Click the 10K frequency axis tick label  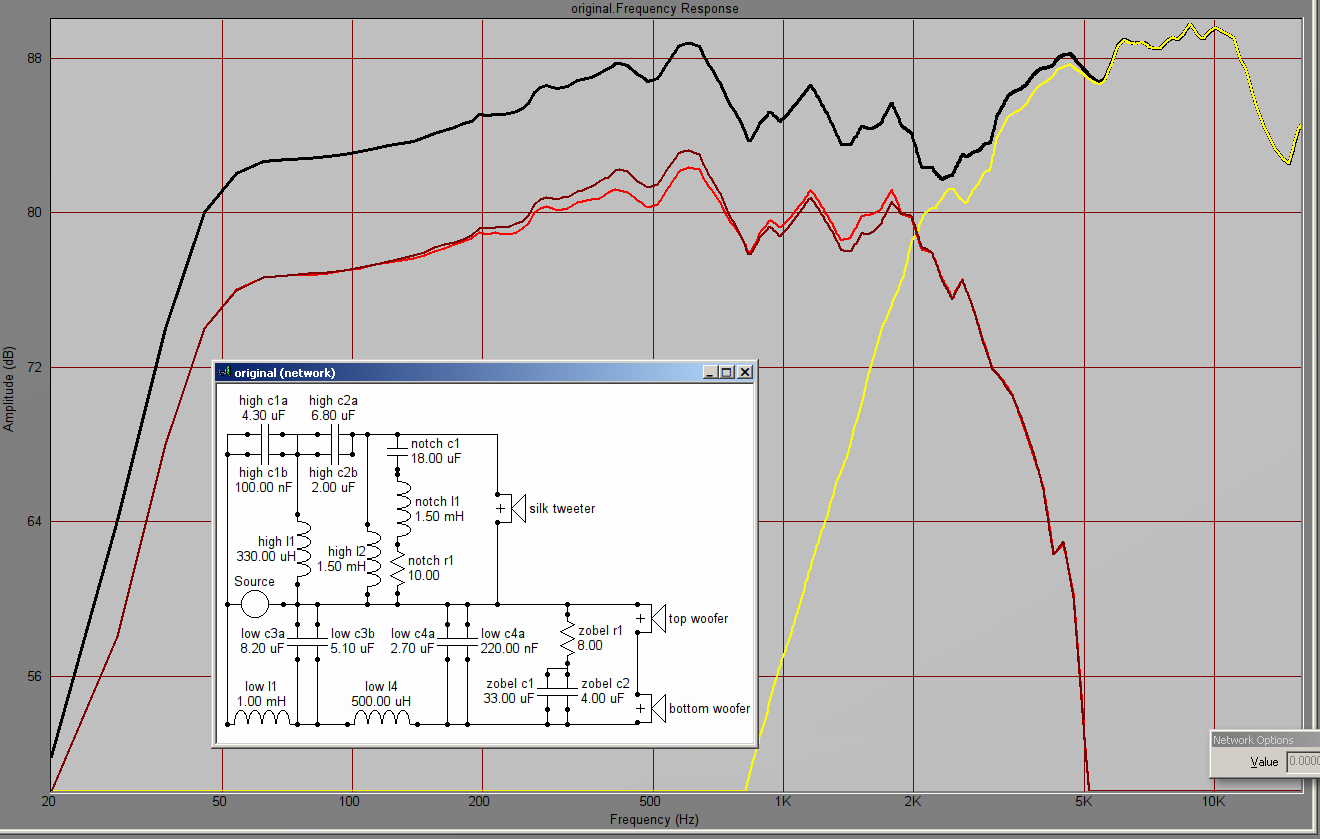pos(1213,802)
